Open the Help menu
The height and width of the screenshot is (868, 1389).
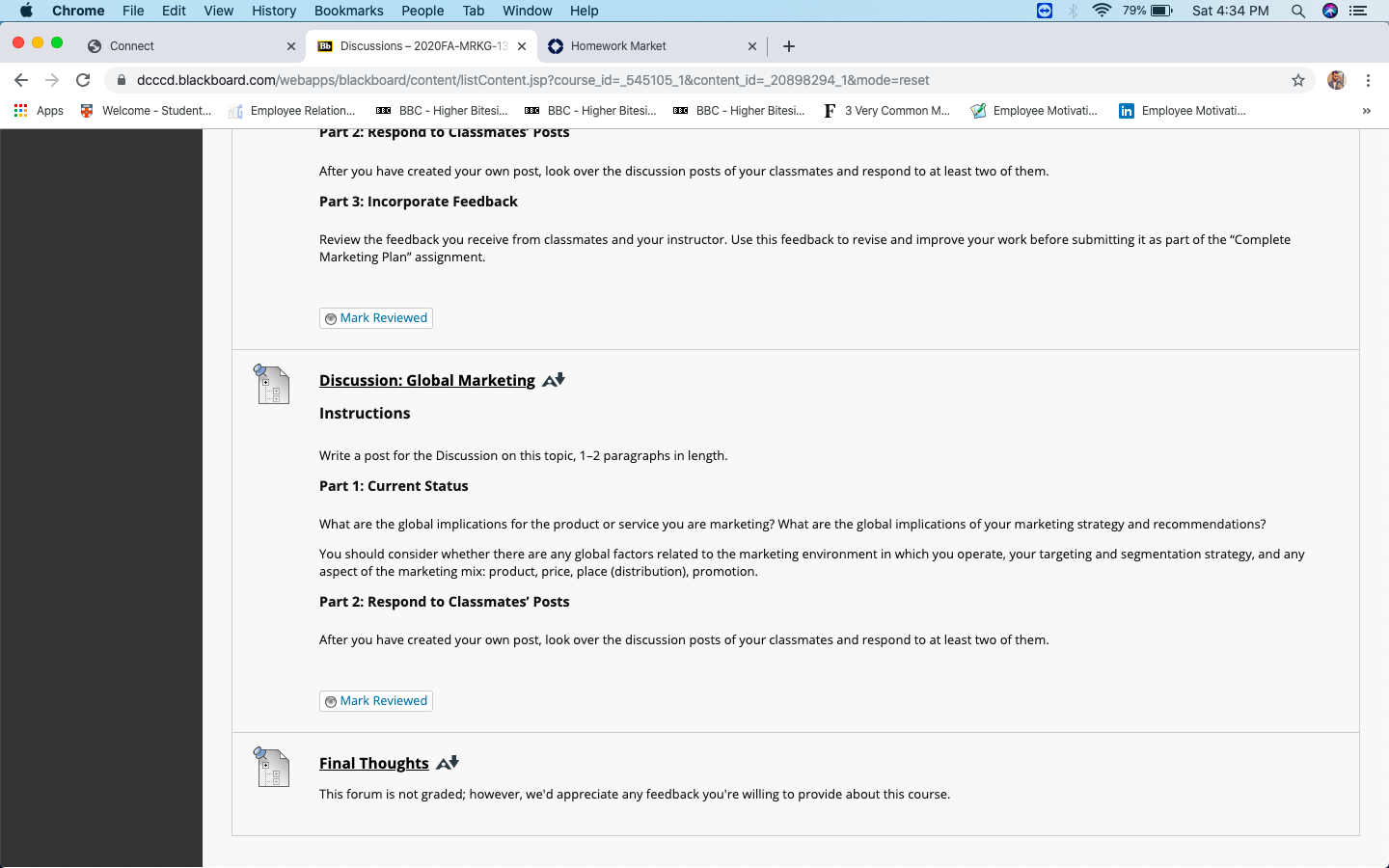(585, 11)
